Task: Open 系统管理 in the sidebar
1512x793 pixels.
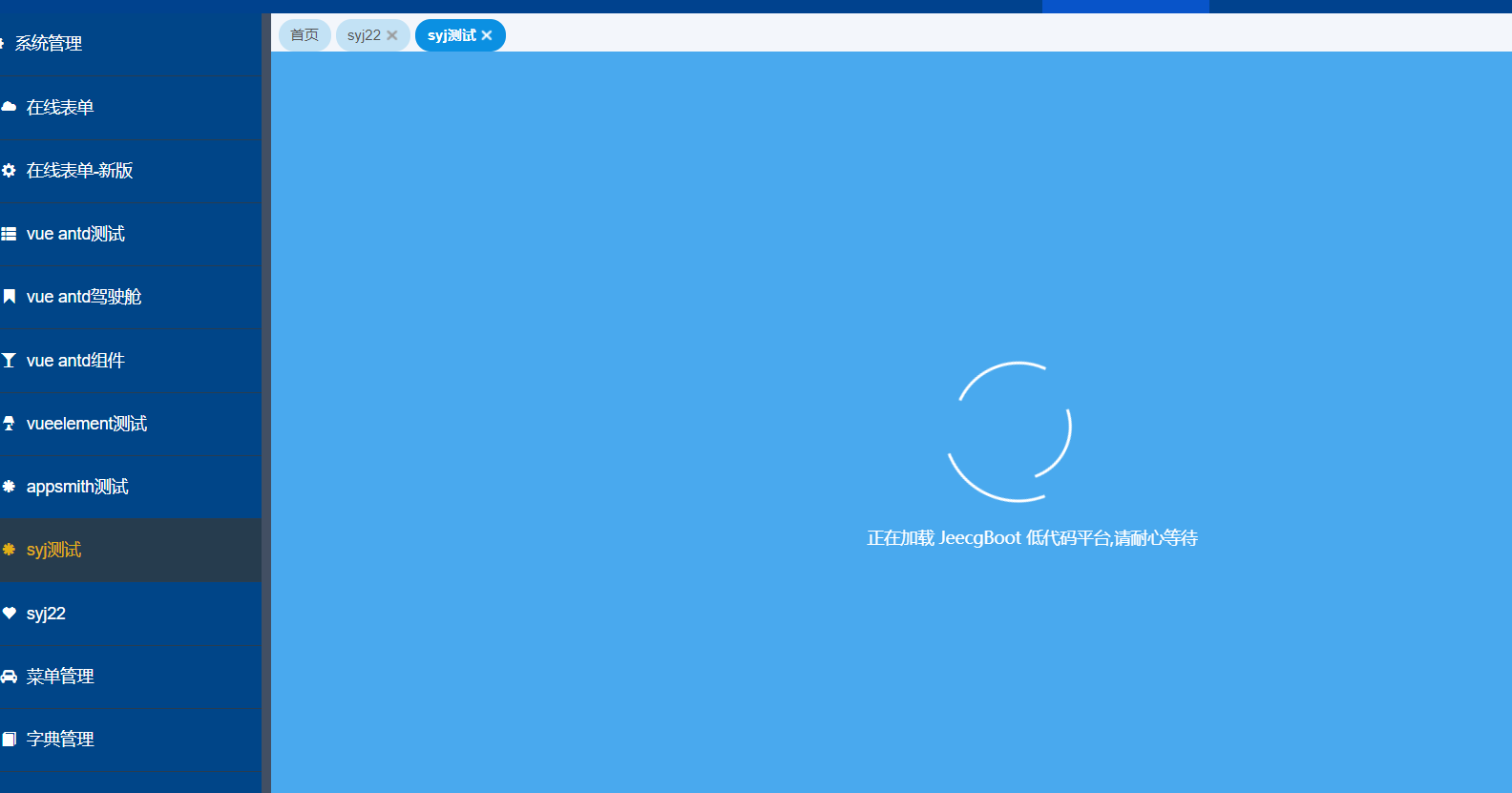Action: (49, 43)
